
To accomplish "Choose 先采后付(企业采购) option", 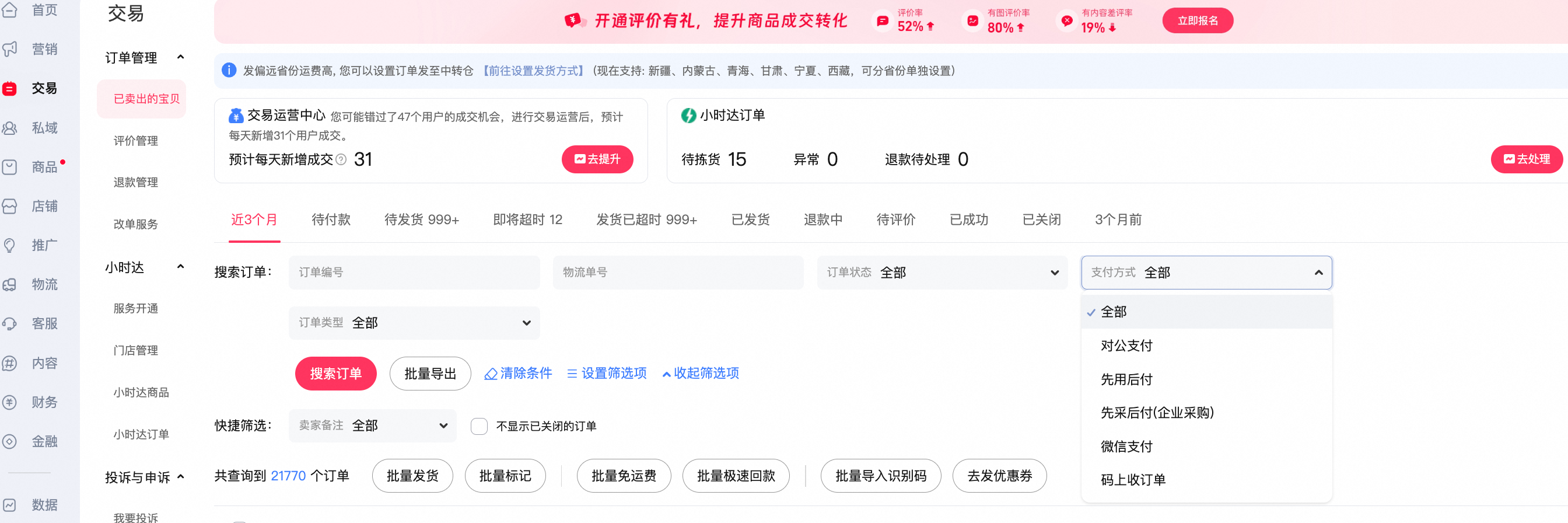I will 1206,413.
